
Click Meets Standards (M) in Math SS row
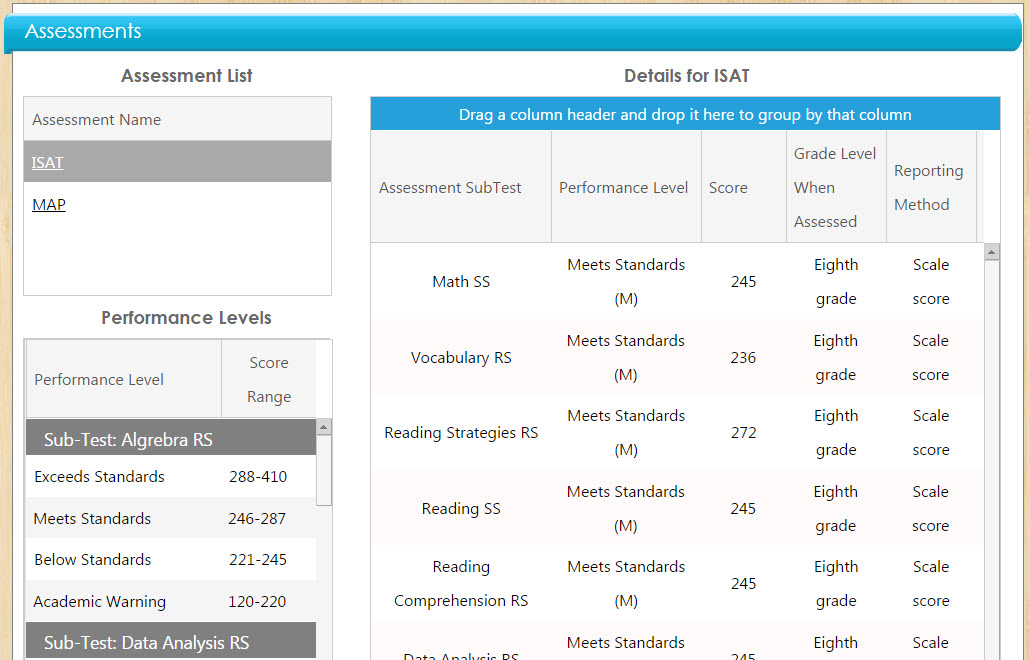coord(626,281)
